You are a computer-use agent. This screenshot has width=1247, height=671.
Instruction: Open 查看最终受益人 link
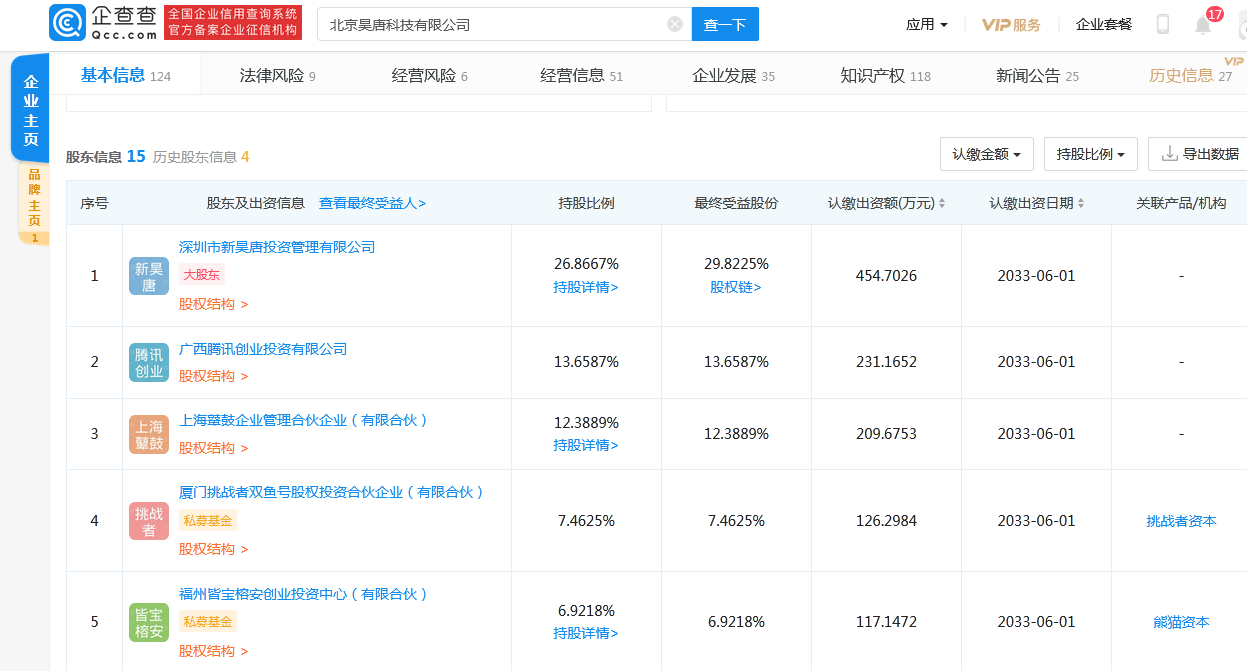[372, 203]
